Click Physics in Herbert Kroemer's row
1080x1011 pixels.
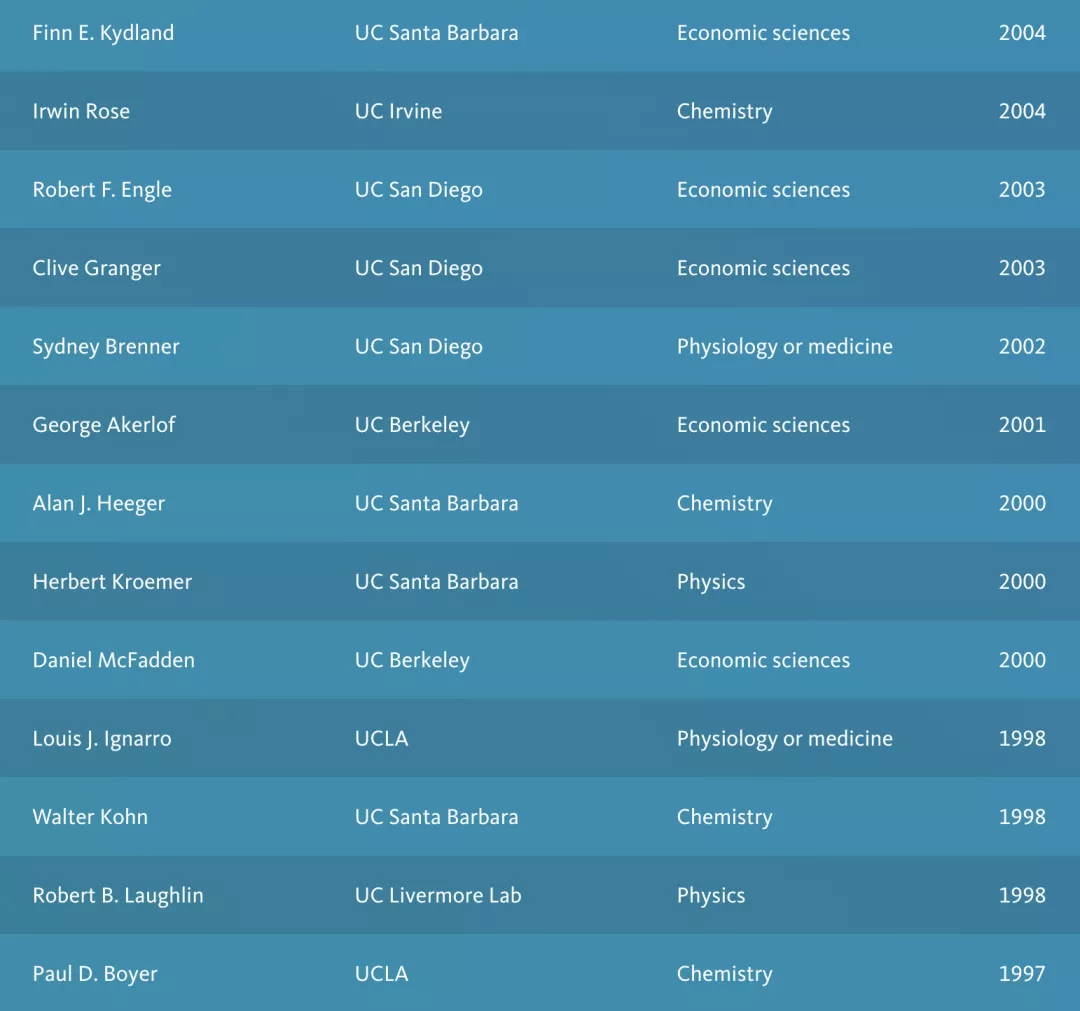coord(711,582)
